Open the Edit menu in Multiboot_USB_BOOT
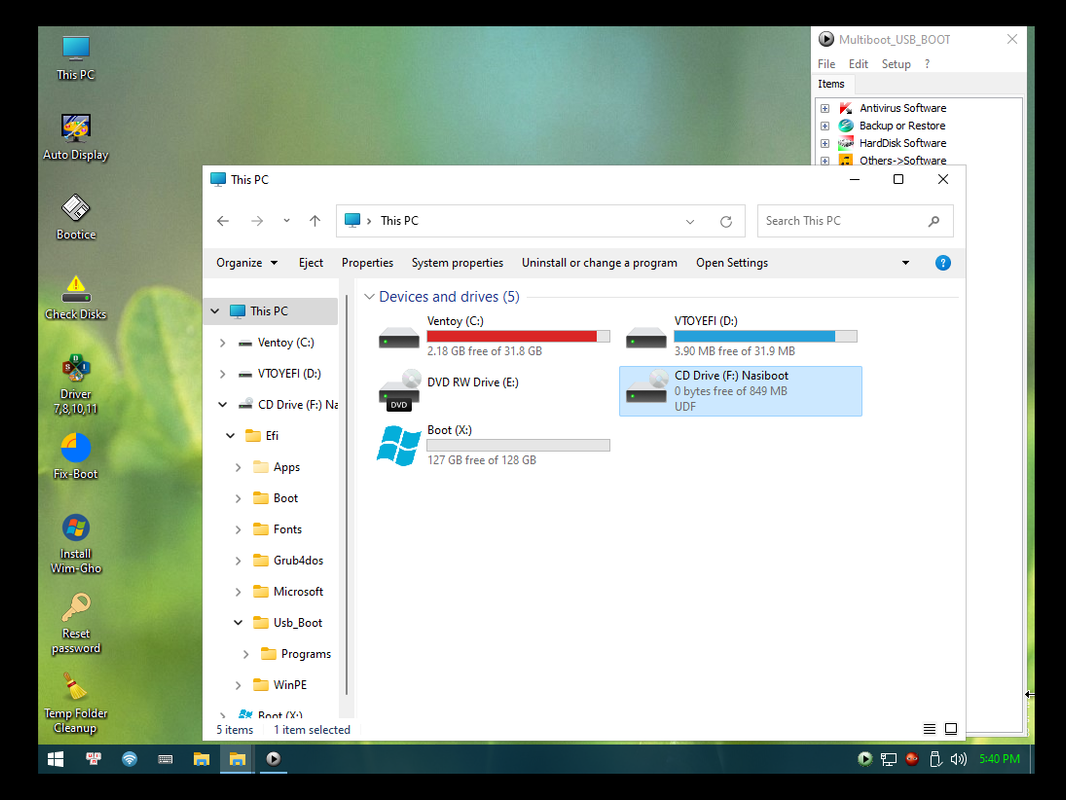 pyautogui.click(x=858, y=64)
